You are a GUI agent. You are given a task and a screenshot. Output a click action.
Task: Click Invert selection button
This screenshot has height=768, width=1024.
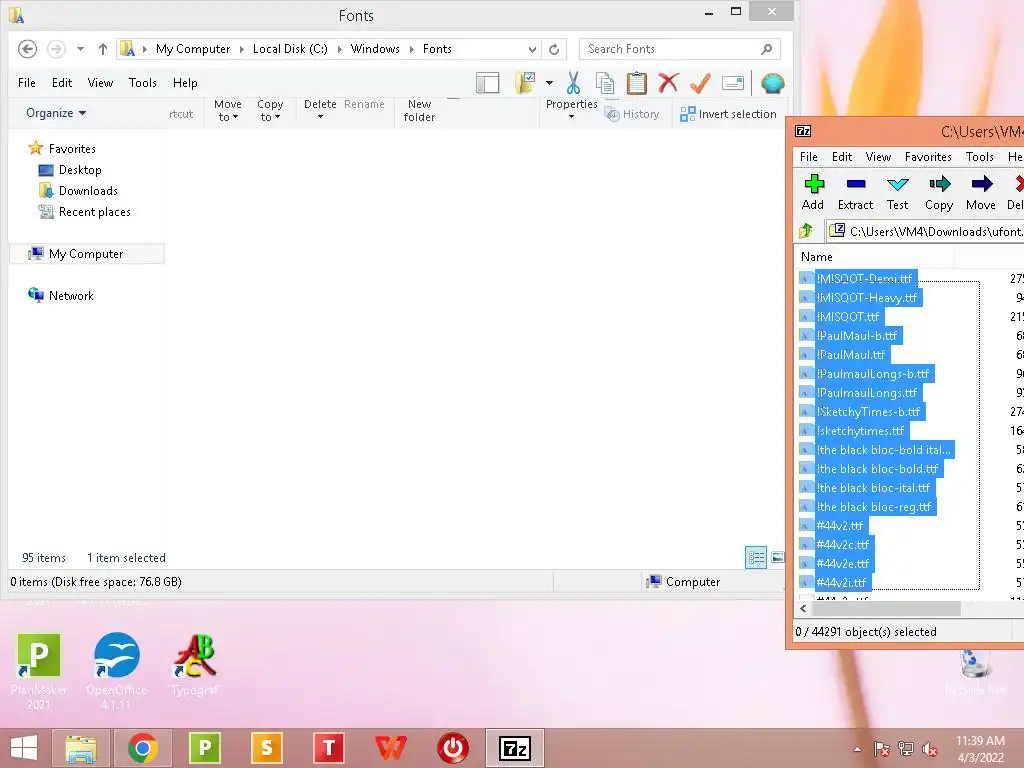coord(728,114)
